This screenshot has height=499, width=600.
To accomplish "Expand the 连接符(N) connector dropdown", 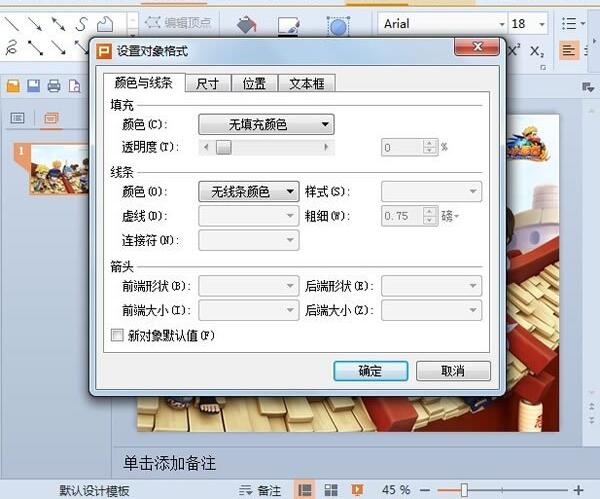I will [x=249, y=240].
